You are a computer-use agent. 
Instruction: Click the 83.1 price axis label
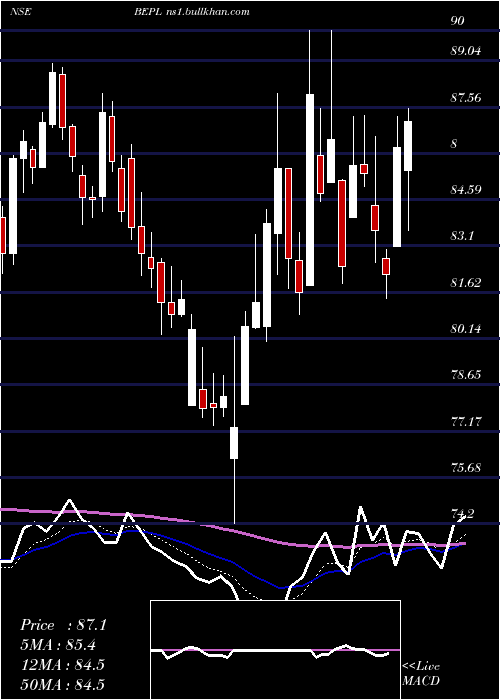[x=462, y=236]
